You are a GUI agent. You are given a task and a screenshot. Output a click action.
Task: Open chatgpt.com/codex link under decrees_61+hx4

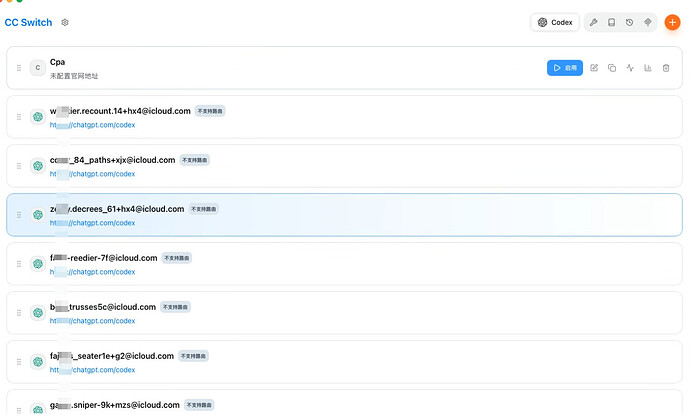(92, 223)
